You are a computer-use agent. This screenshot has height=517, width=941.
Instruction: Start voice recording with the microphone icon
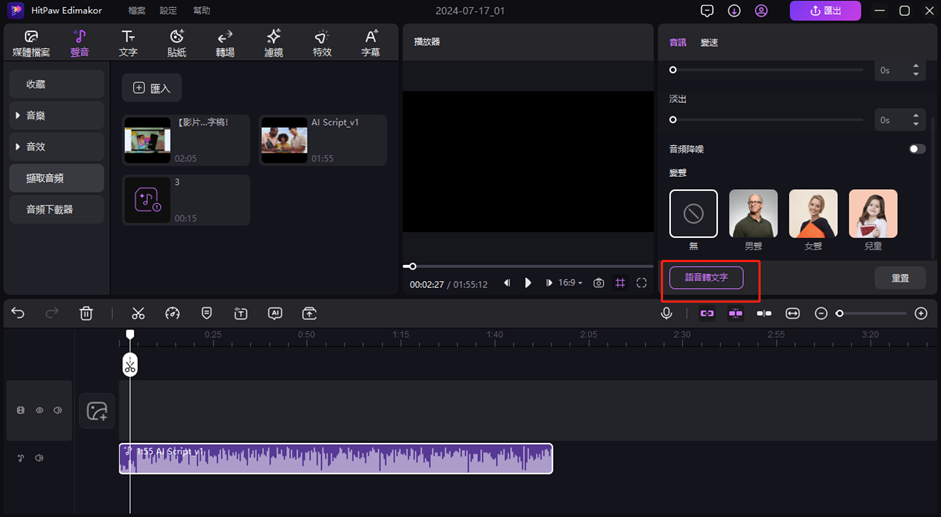pos(666,313)
